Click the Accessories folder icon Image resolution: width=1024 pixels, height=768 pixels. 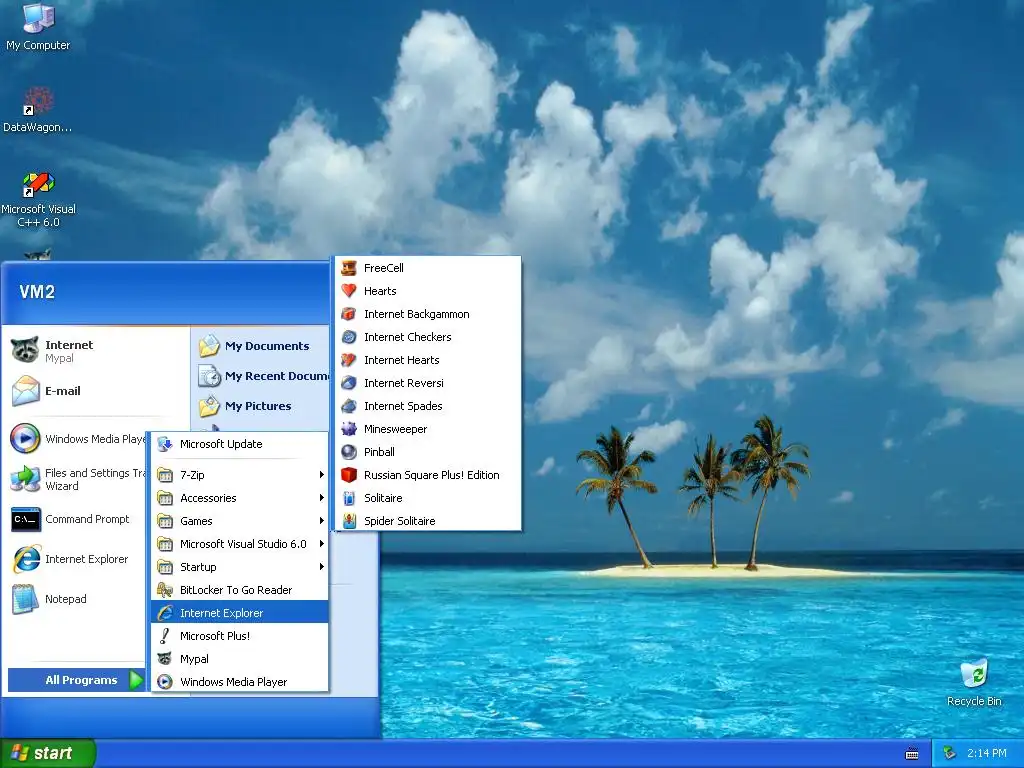click(165, 498)
